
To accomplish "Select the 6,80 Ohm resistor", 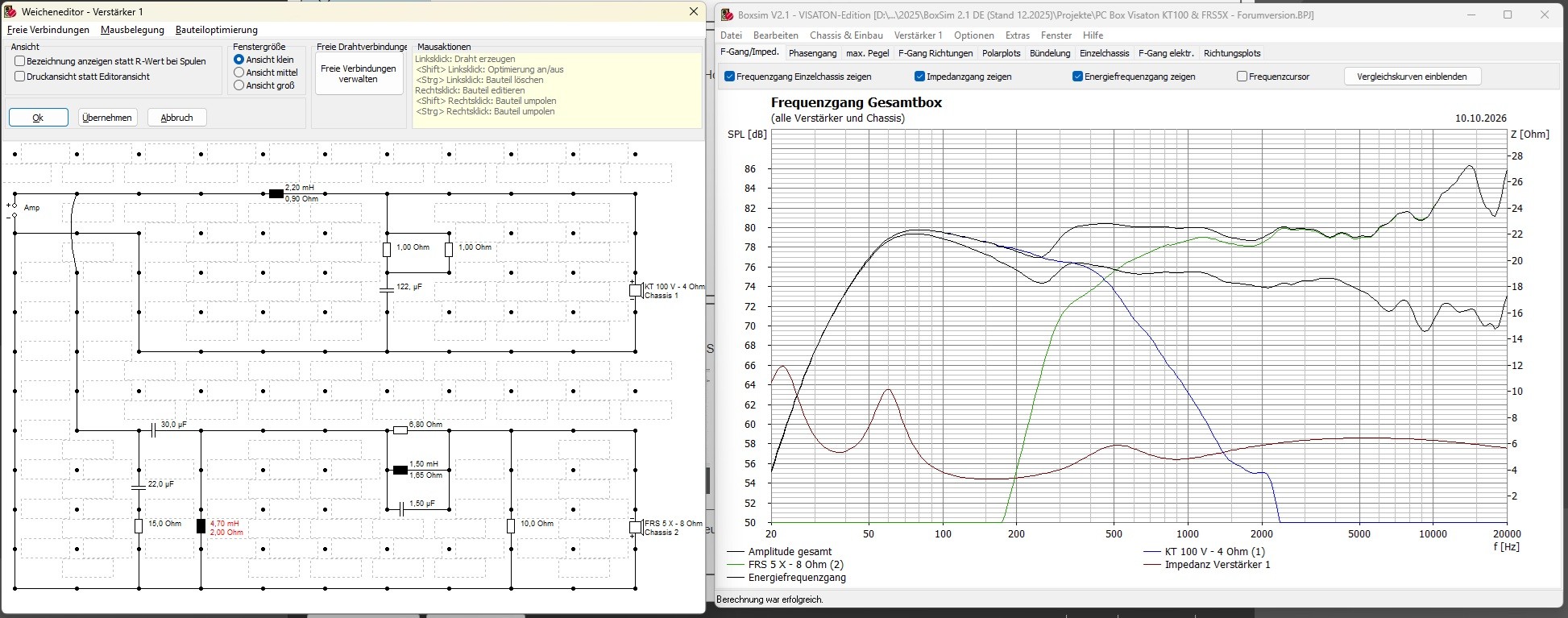I will pyautogui.click(x=400, y=430).
